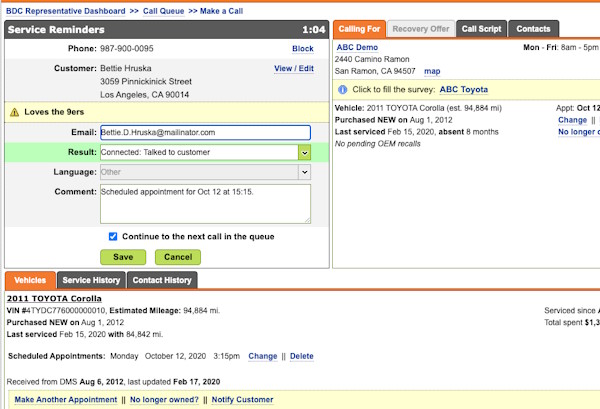The width and height of the screenshot is (600, 409).
Task: Click Make Another Appointment link
Action: [65, 400]
